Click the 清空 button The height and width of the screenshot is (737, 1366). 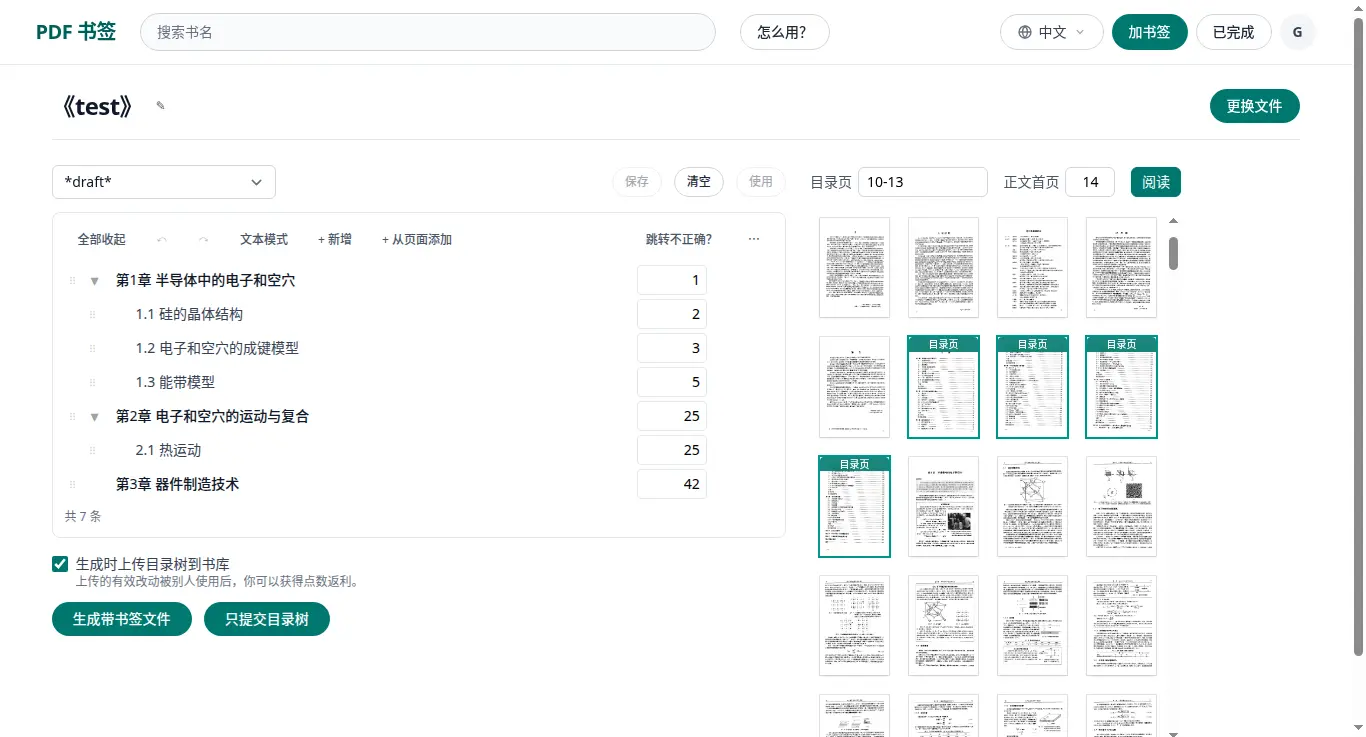click(x=699, y=182)
